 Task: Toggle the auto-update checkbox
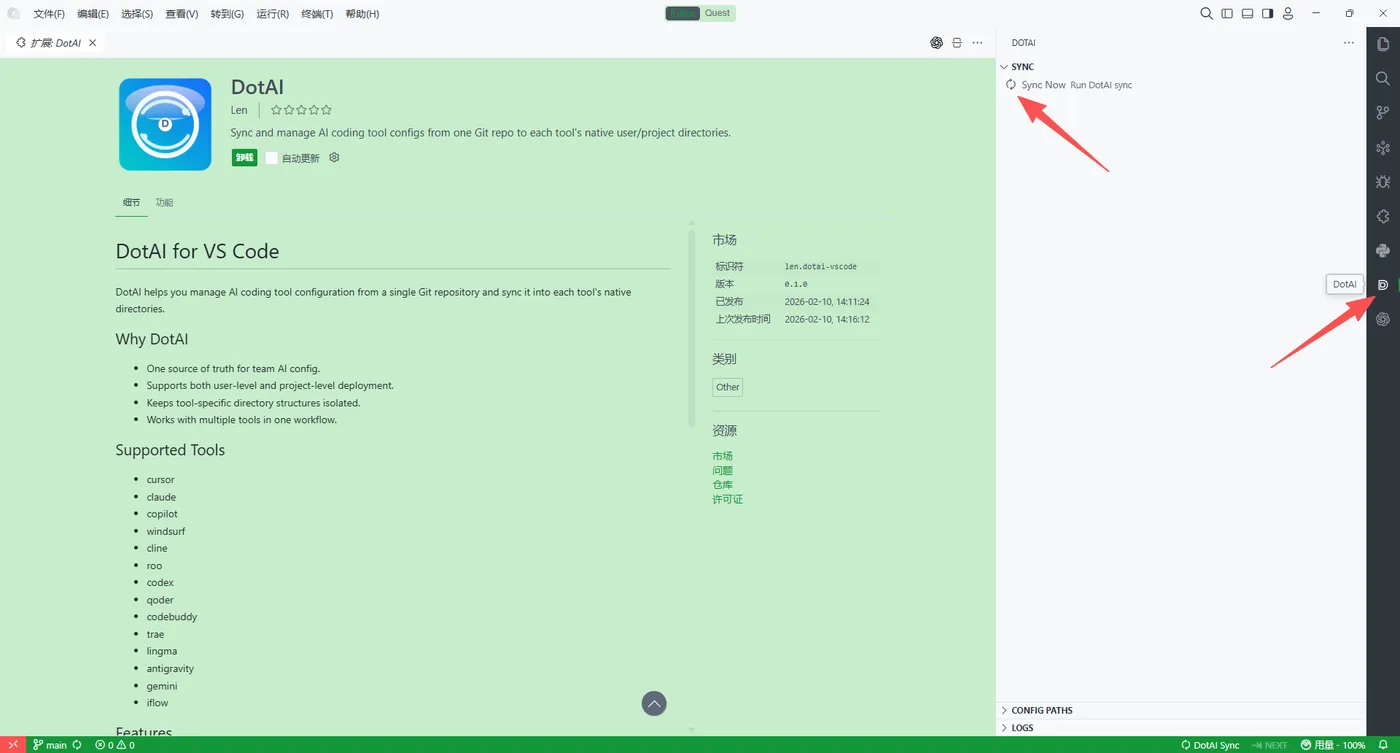271,158
